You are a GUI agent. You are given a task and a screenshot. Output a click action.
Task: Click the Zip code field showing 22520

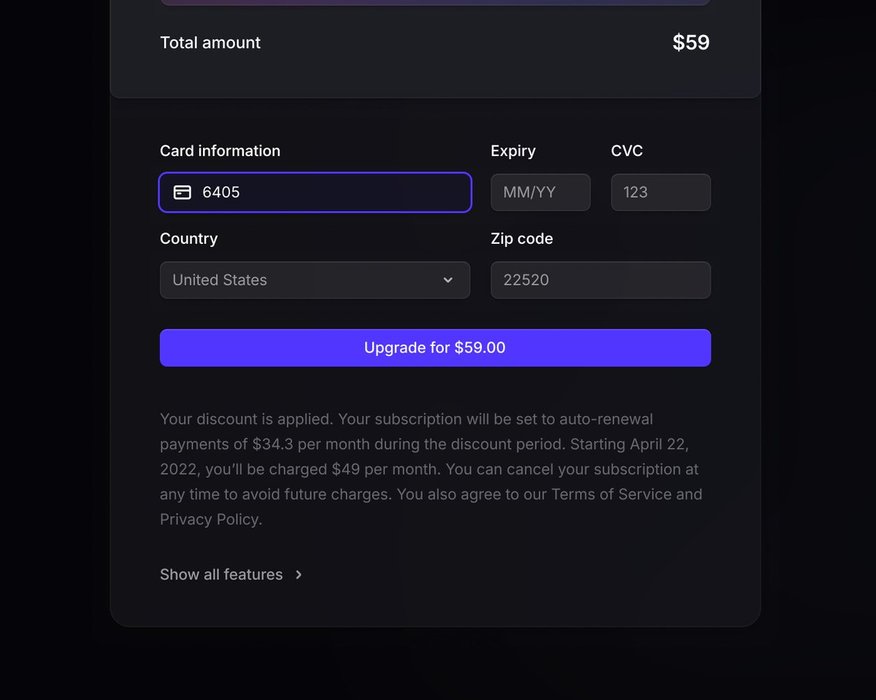coord(600,280)
